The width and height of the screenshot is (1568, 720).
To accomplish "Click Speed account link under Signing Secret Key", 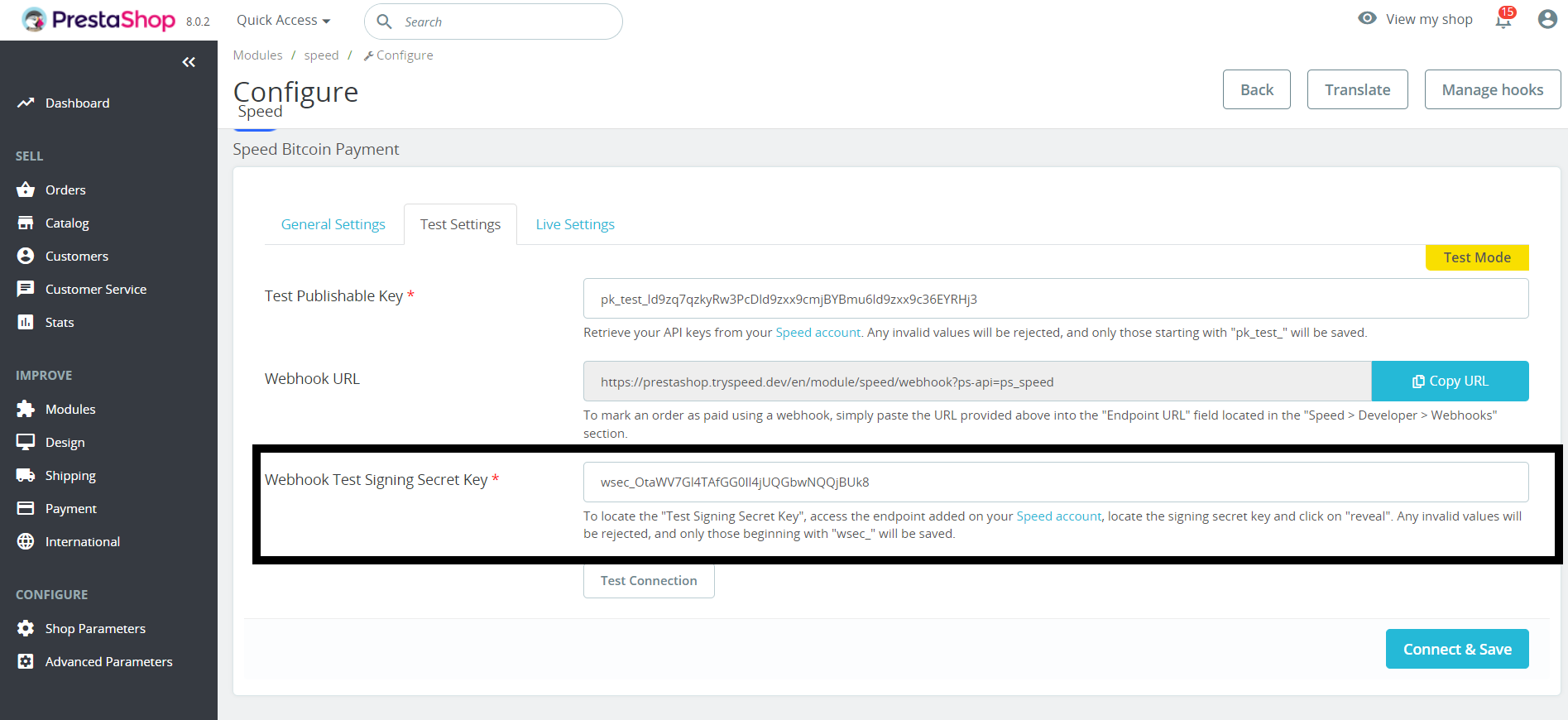I will [x=1058, y=516].
